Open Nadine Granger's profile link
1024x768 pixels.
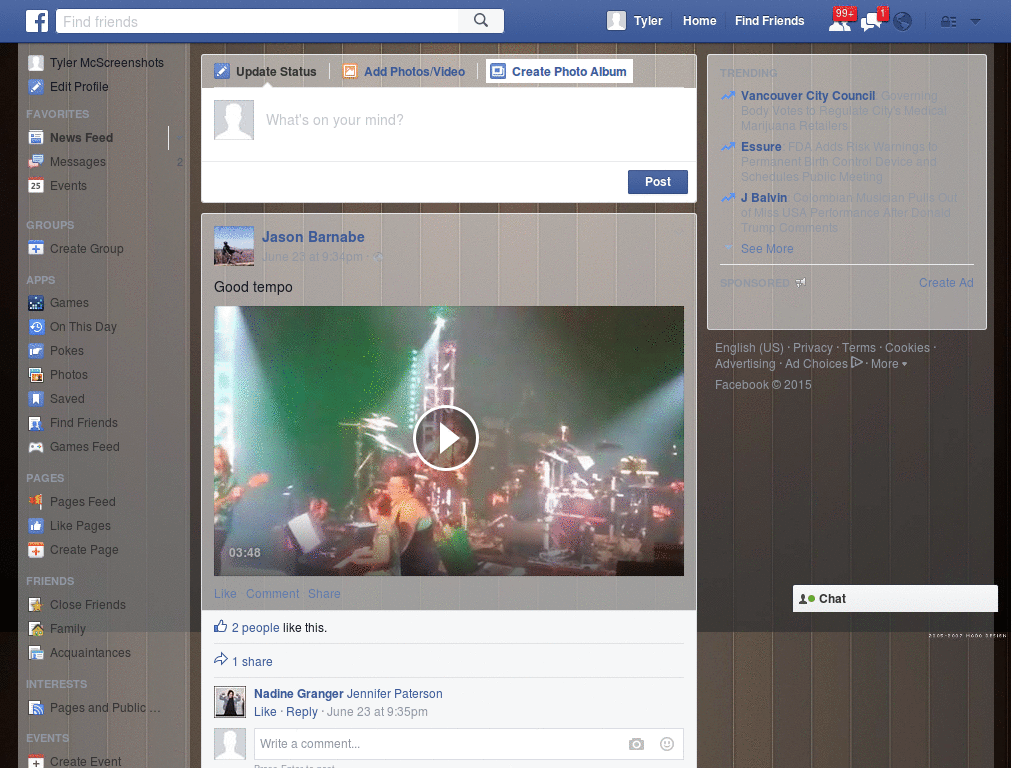click(298, 694)
